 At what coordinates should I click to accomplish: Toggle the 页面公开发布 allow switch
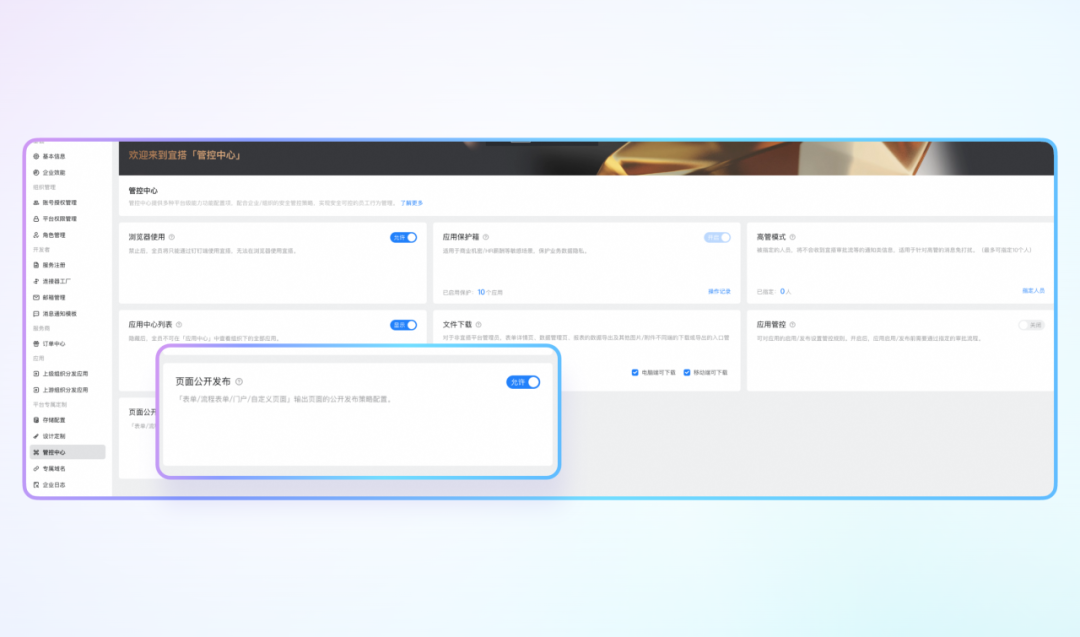point(523,382)
